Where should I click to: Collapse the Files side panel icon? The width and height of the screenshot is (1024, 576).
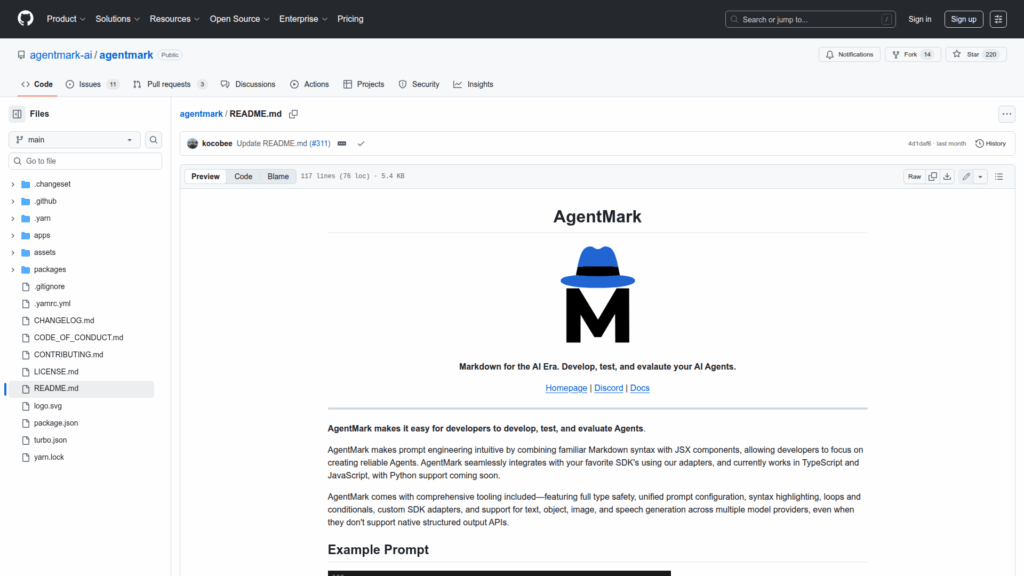[x=17, y=114]
